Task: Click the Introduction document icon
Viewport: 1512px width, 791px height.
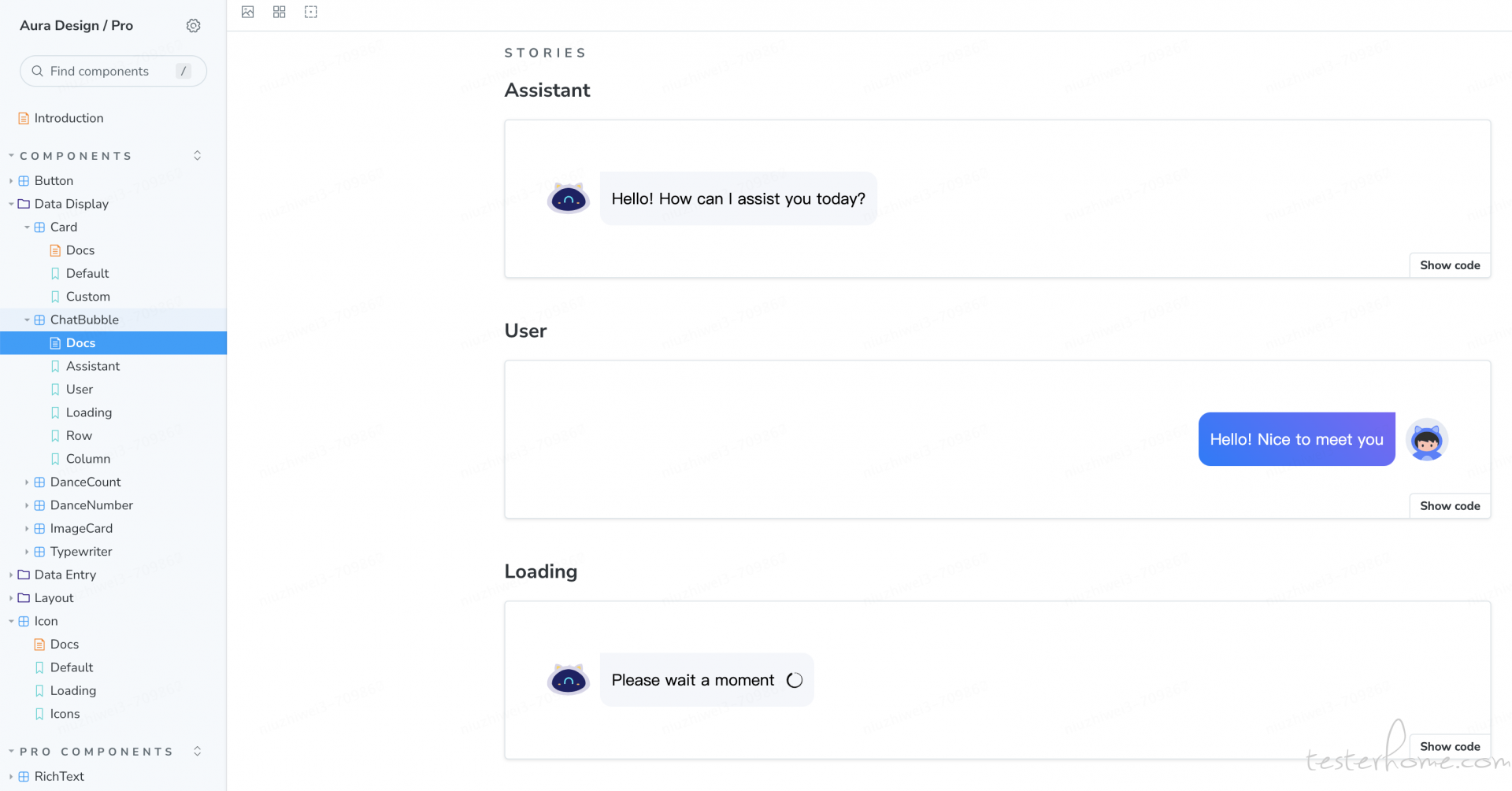Action: click(23, 117)
